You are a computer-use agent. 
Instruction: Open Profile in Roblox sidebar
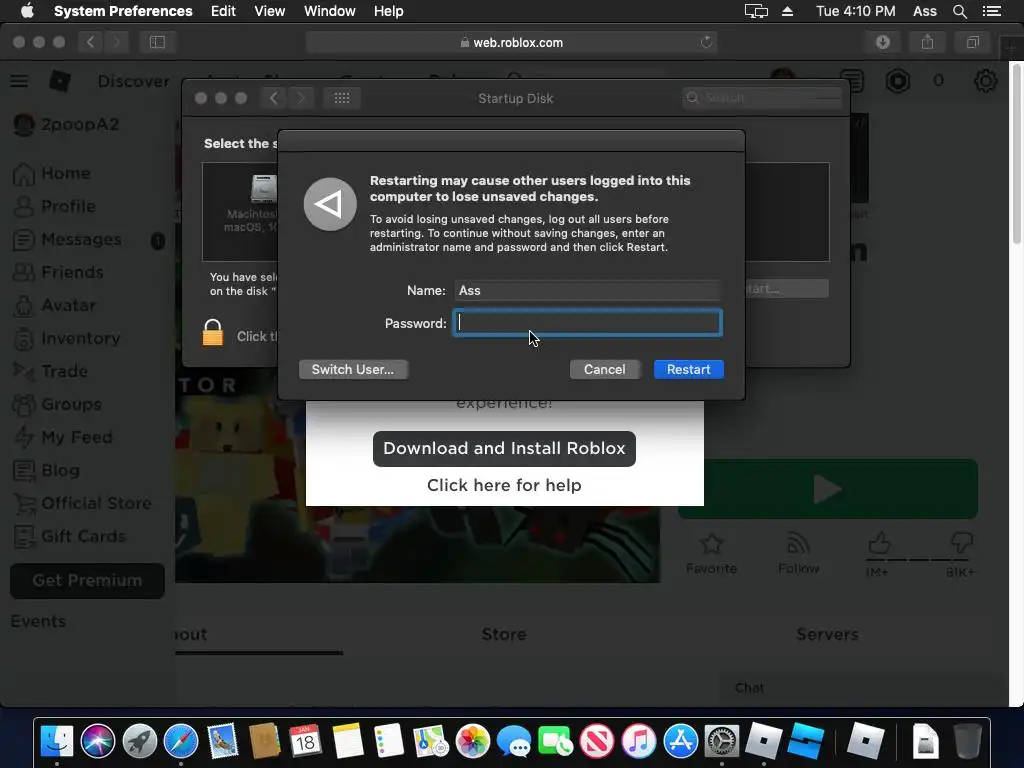55,206
